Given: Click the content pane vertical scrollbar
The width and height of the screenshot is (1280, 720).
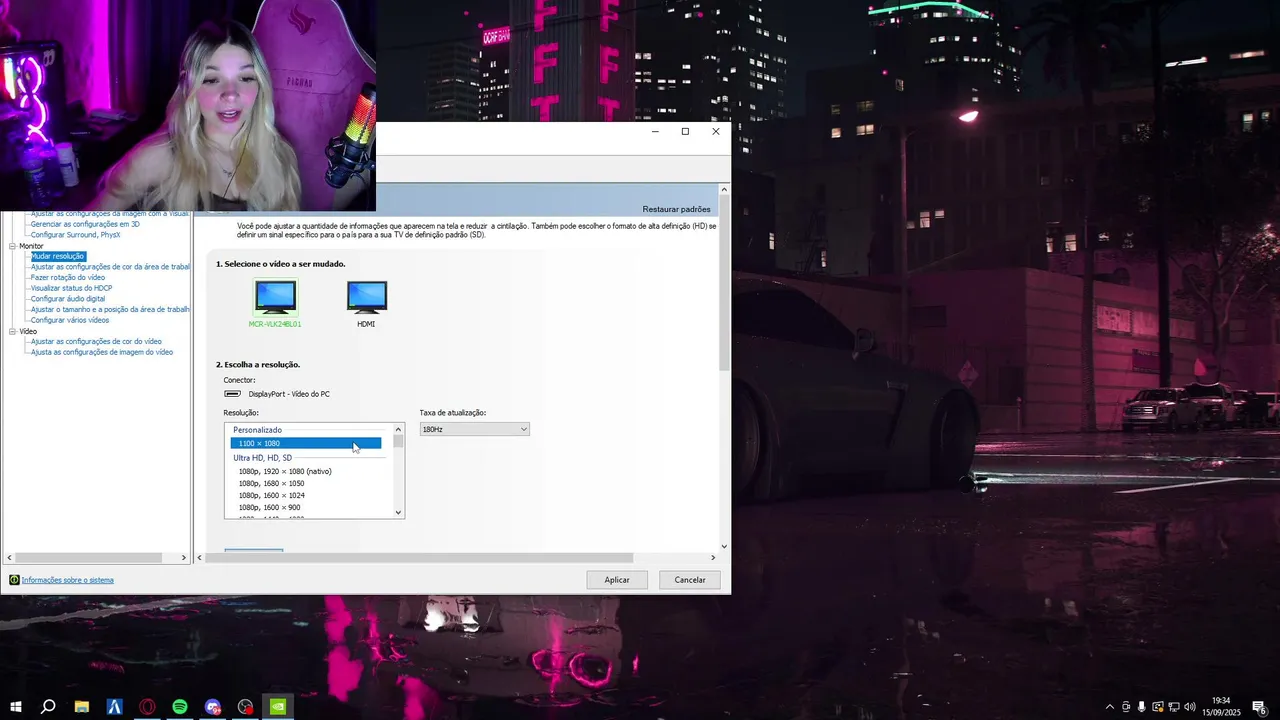Looking at the screenshot, I should pos(725,282).
